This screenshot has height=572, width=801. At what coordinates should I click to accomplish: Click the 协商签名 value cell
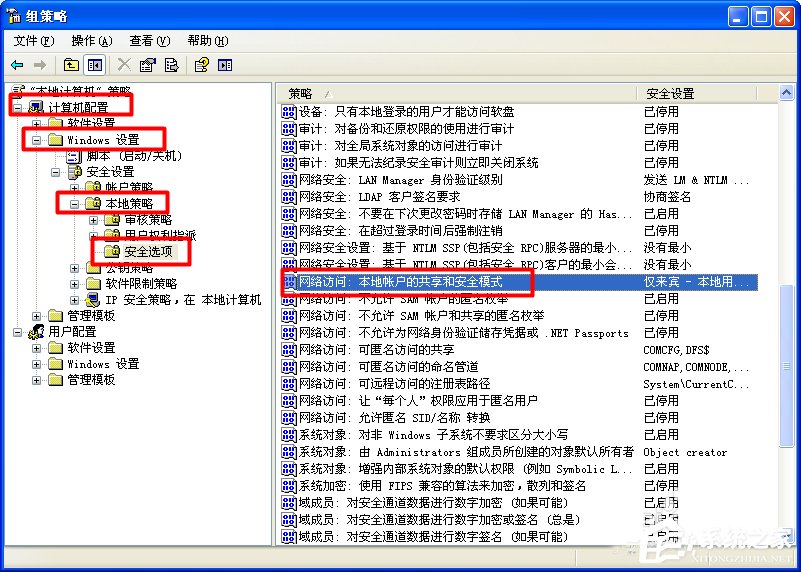pyautogui.click(x=667, y=197)
